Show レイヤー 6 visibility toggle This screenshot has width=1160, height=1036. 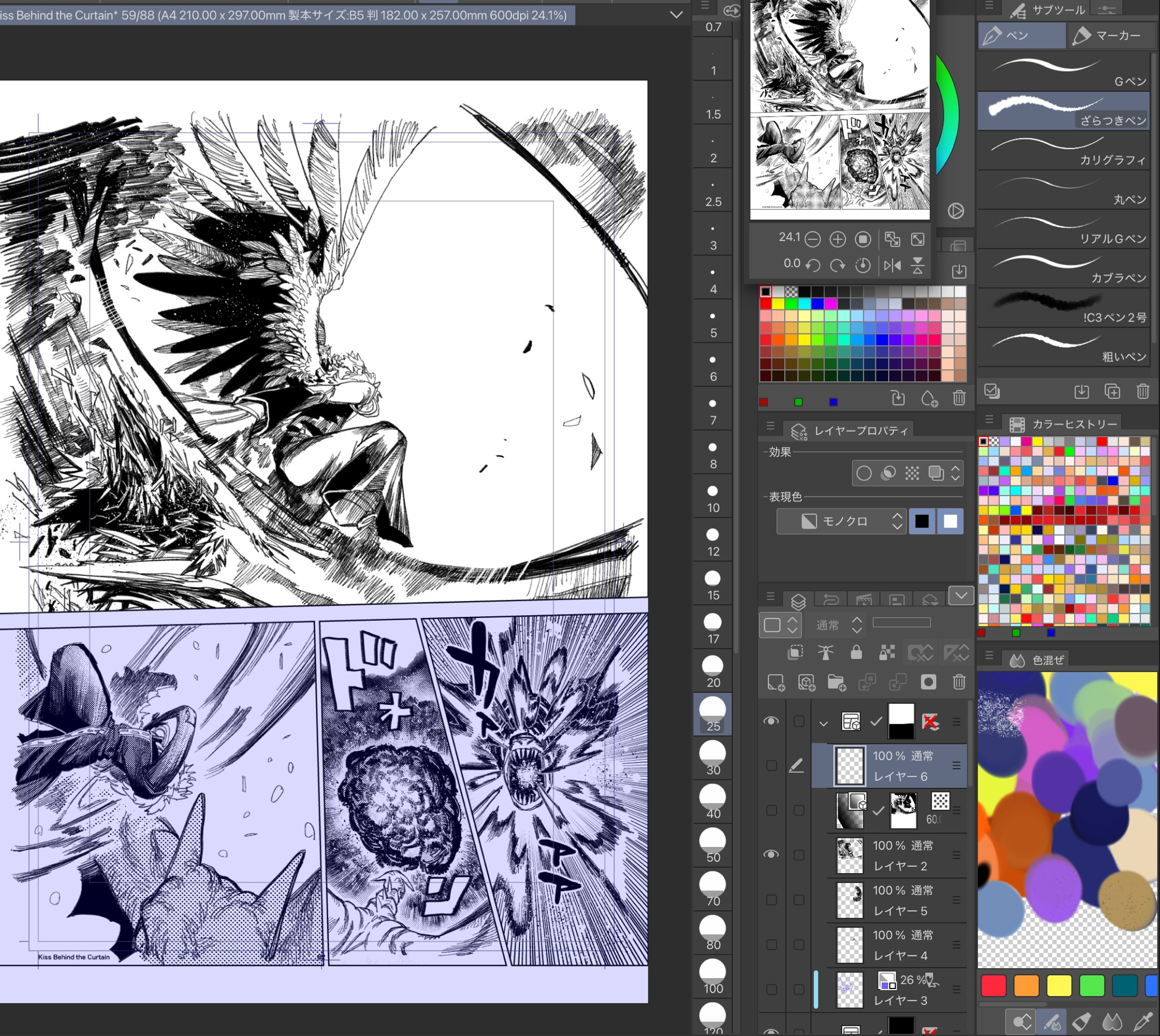(771, 766)
